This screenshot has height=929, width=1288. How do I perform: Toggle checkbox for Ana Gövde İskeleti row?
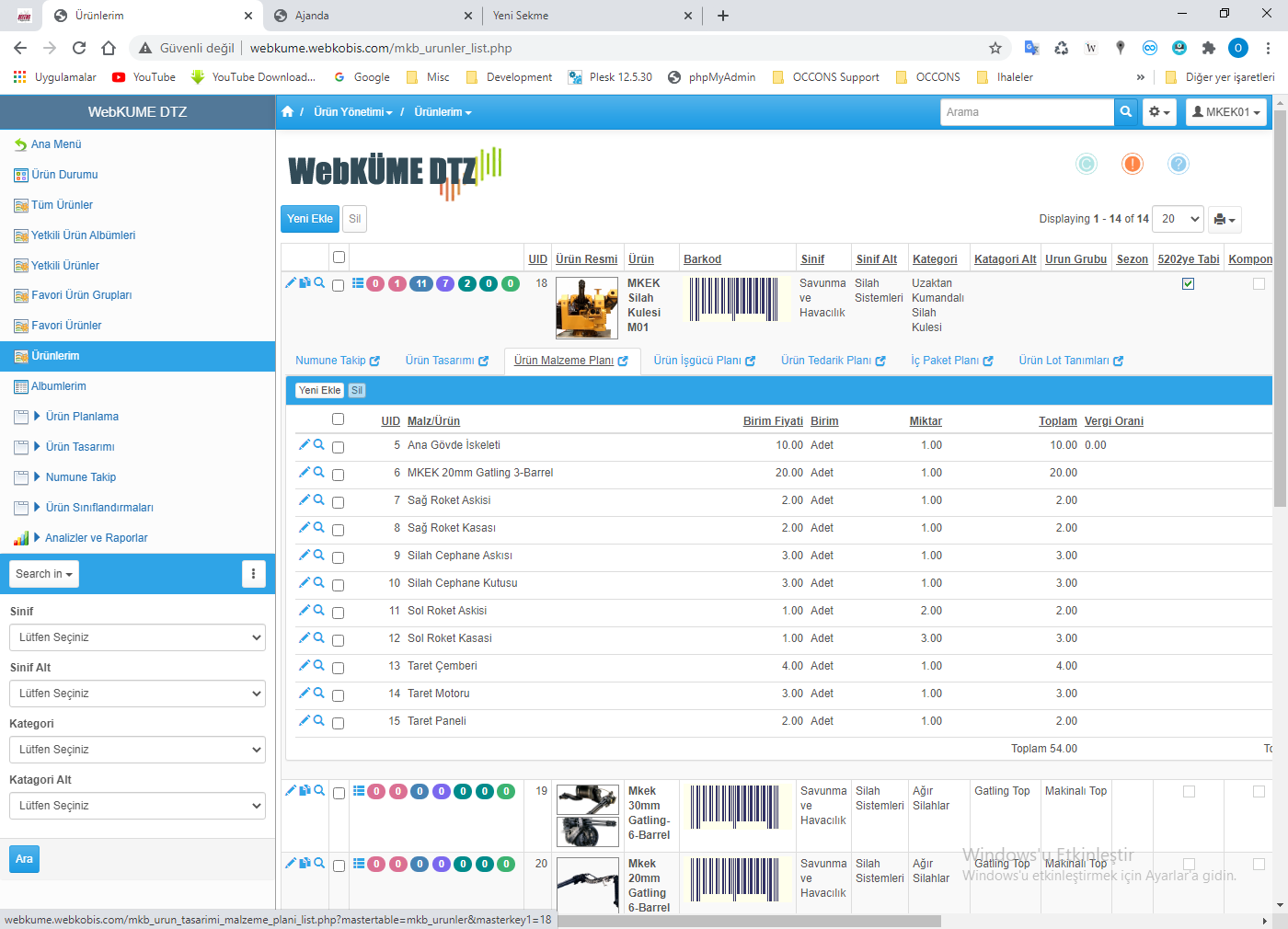338,447
